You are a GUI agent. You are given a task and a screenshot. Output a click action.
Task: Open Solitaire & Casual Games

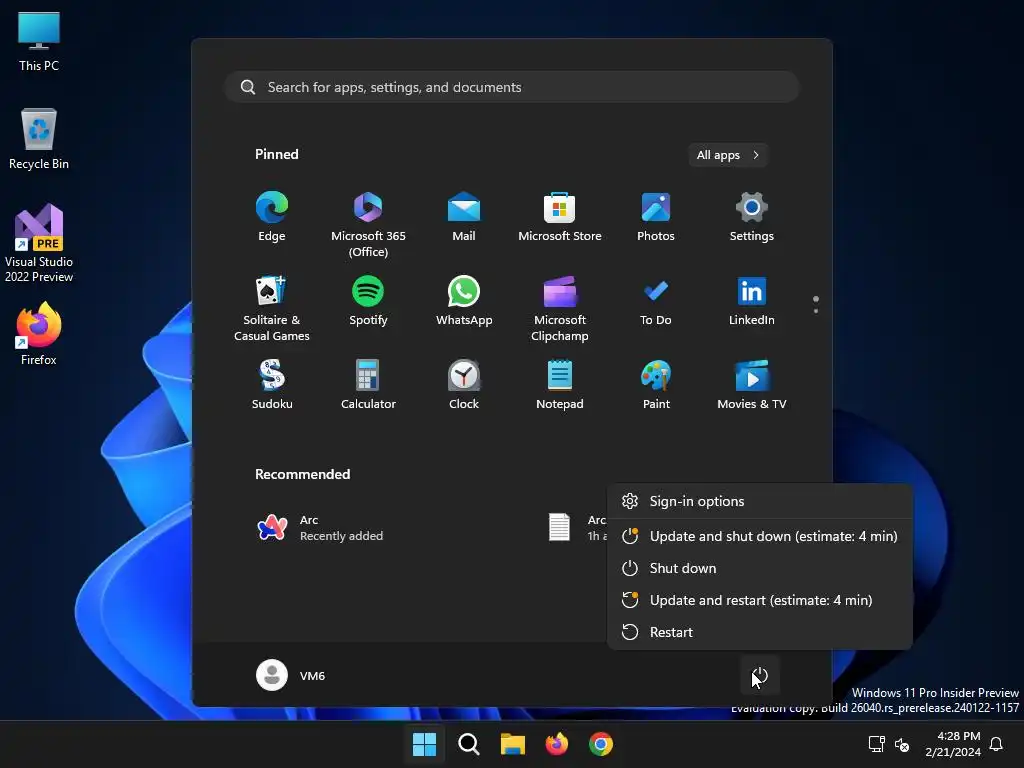pos(272,308)
